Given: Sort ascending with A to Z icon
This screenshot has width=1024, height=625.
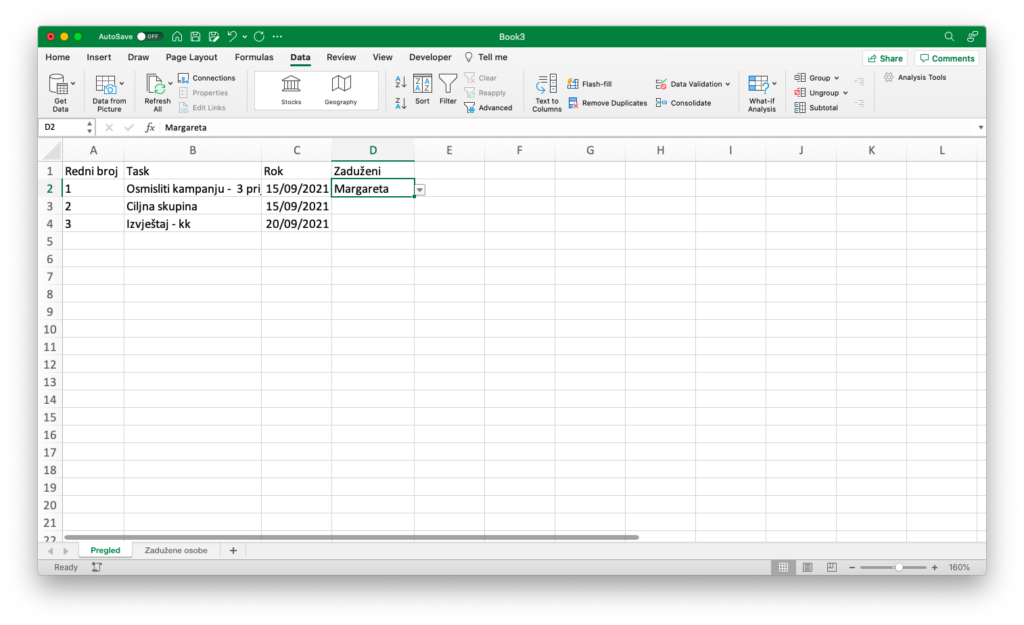Looking at the screenshot, I should coord(401,82).
